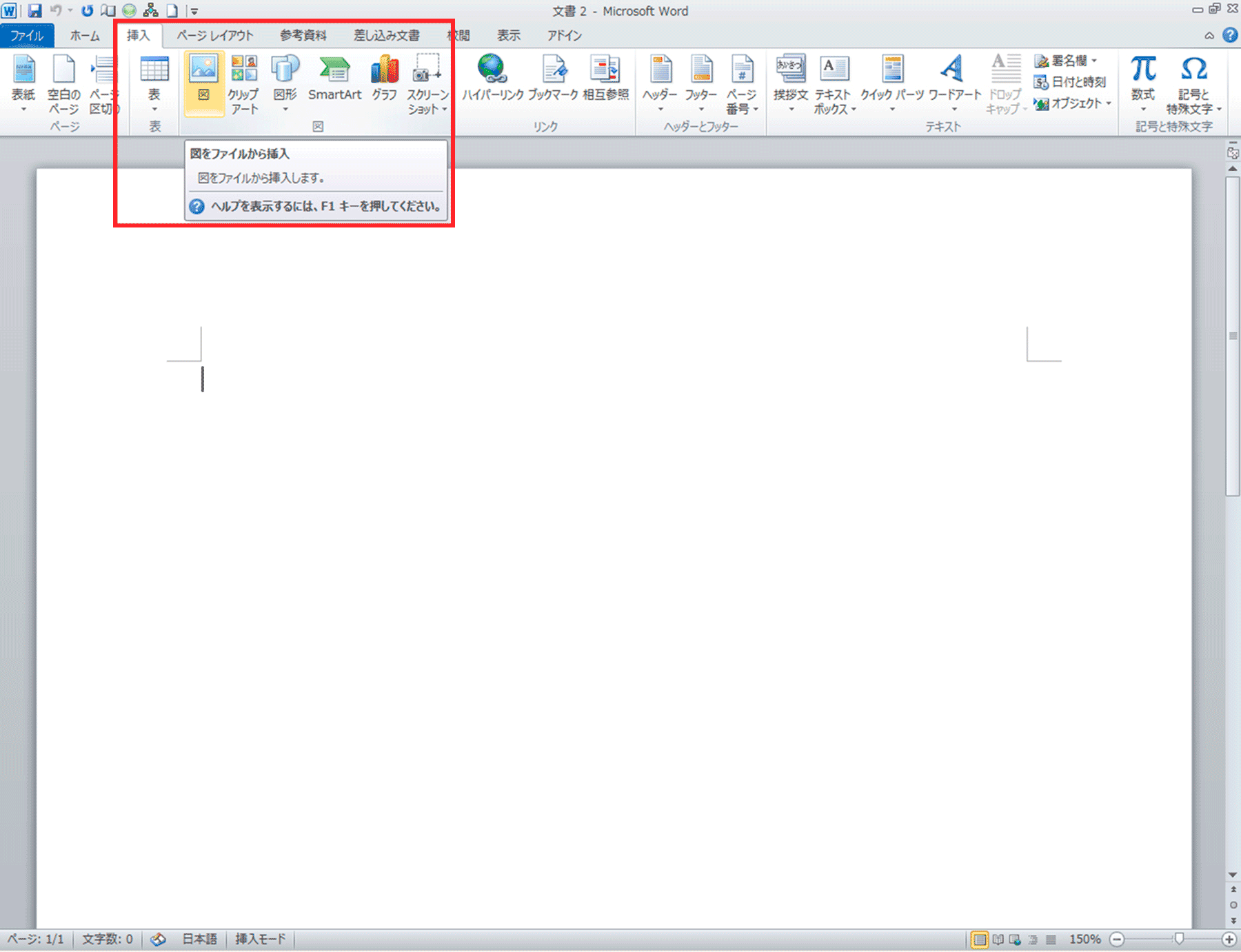Insert a SmartArt graphic
Screen dimensions: 1241x952
click(334, 79)
